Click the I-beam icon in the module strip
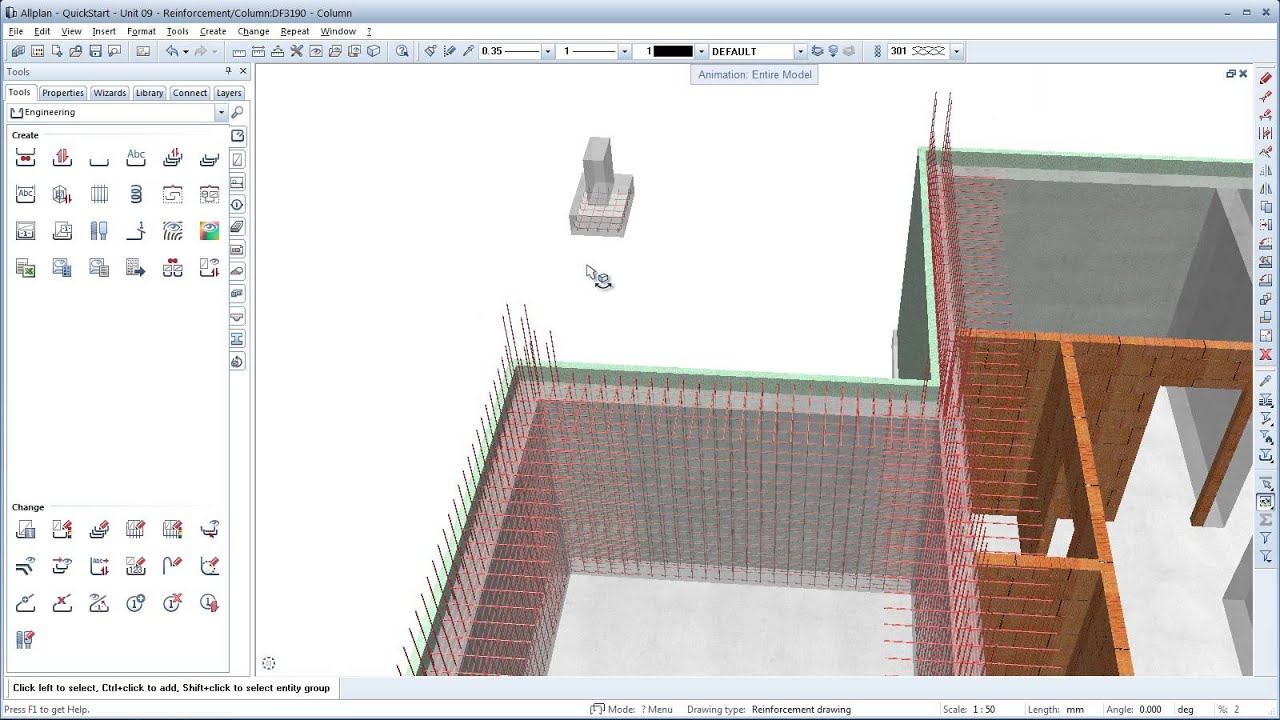Screen dimensions: 1280x720 [237, 339]
